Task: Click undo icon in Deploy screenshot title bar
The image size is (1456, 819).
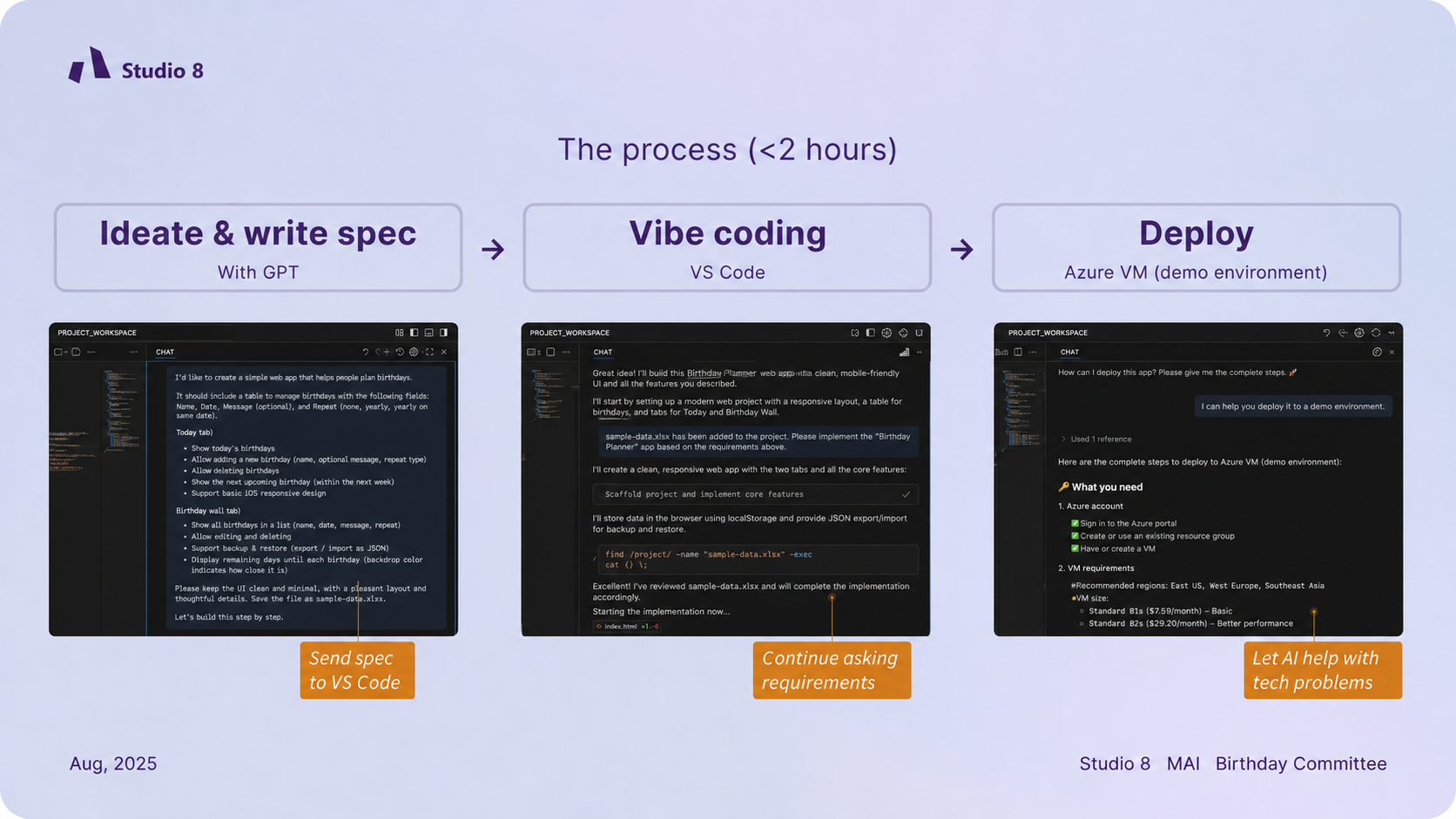Action: [1326, 332]
